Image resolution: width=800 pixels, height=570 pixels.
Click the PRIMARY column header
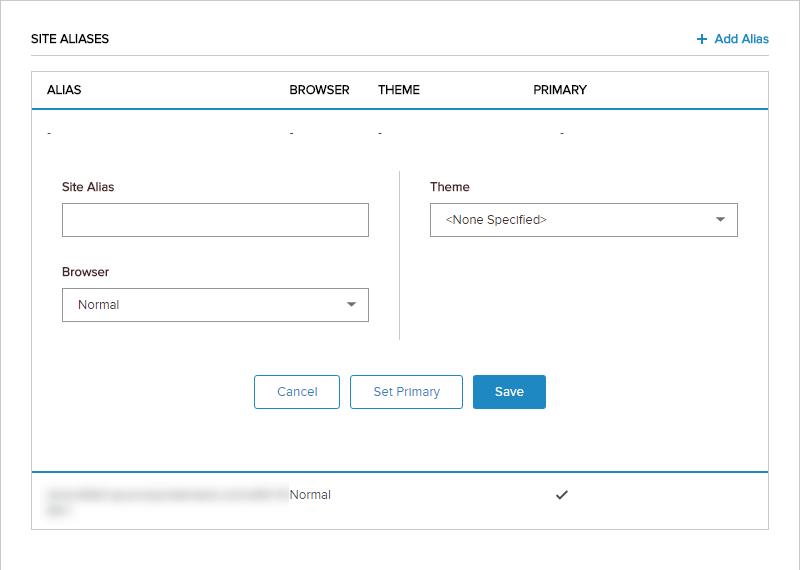(x=560, y=90)
